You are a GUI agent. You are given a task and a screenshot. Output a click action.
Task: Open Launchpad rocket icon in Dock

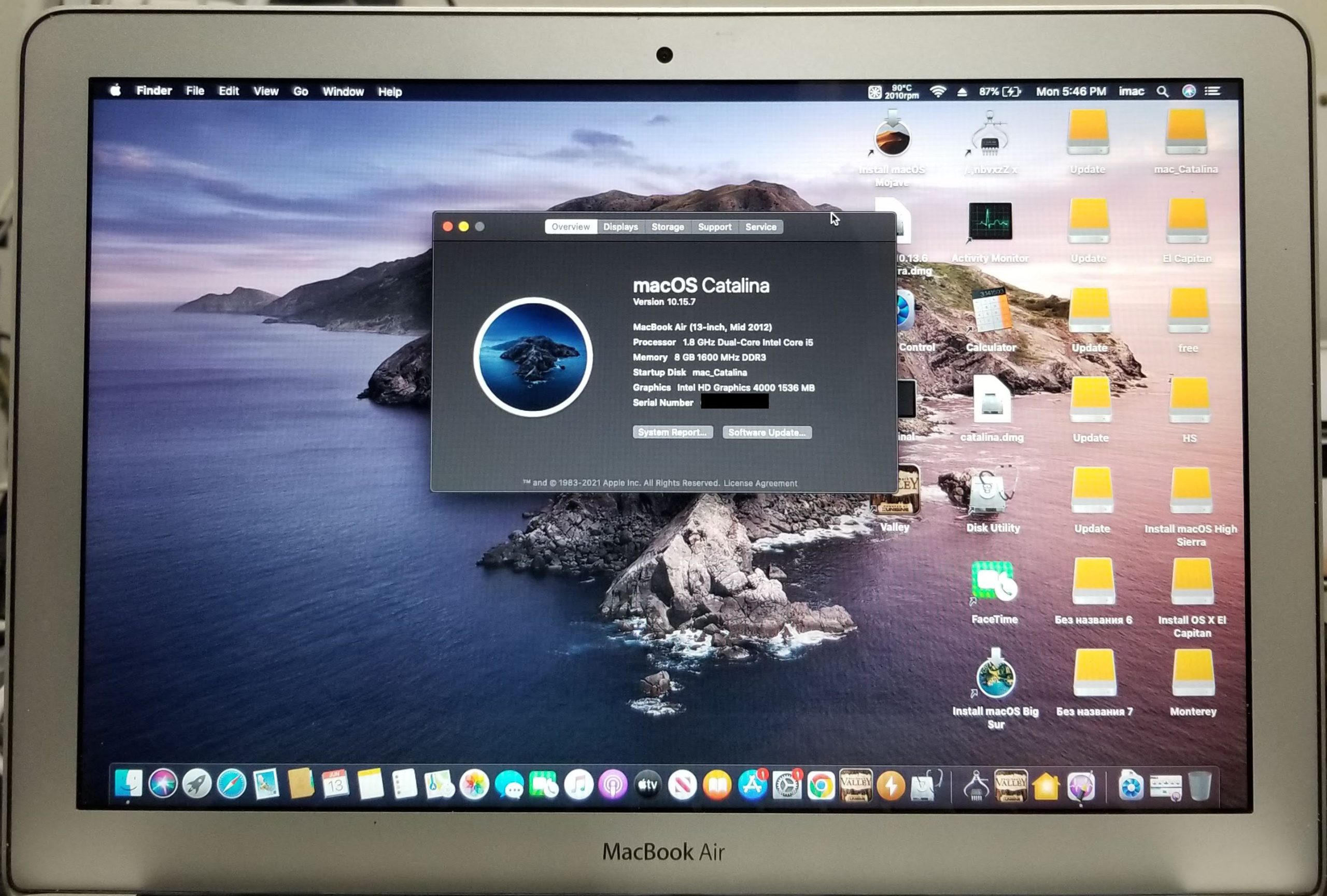click(x=197, y=784)
